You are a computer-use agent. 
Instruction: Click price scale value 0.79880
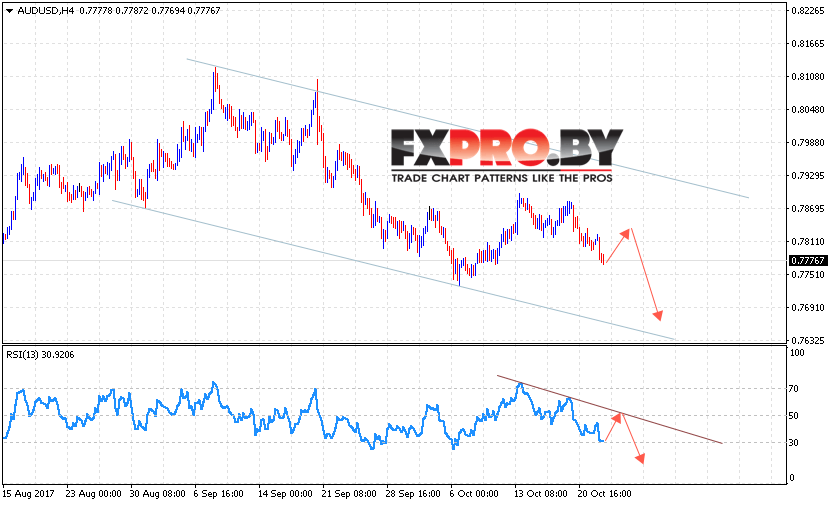coord(808,143)
